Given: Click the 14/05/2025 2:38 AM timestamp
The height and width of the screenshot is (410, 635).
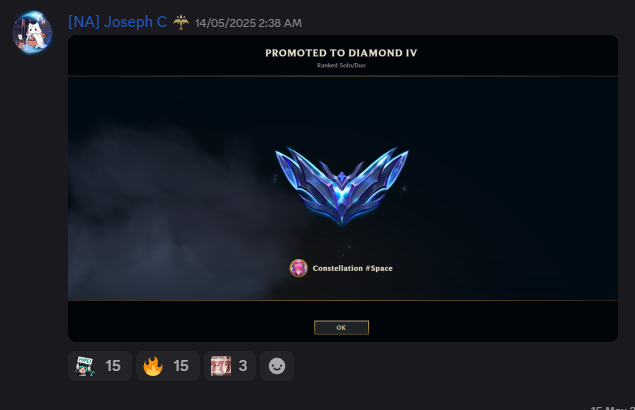Looking at the screenshot, I should click(x=248, y=23).
